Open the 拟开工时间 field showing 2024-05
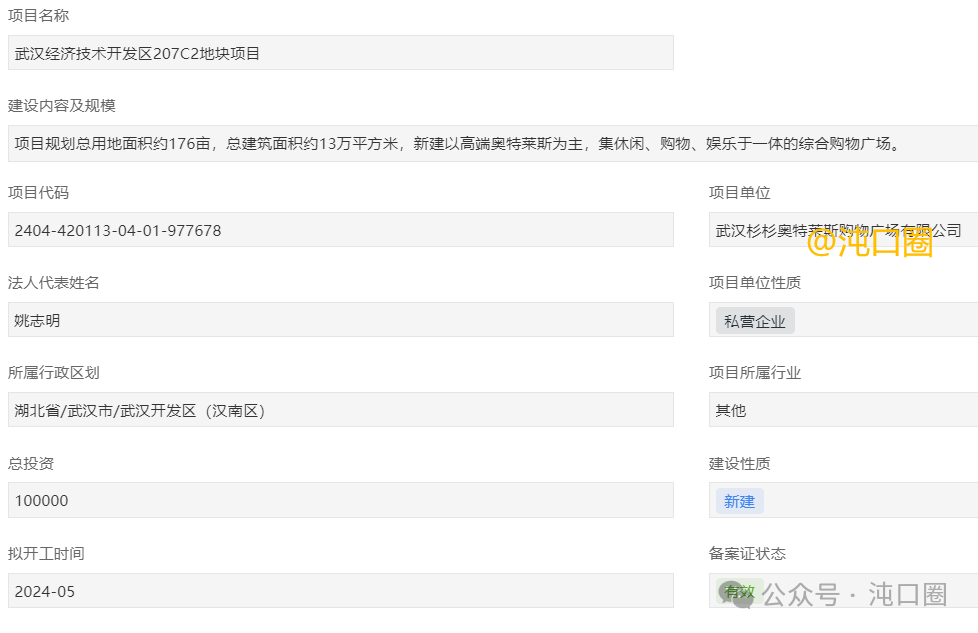This screenshot has height=633, width=978. [340, 591]
